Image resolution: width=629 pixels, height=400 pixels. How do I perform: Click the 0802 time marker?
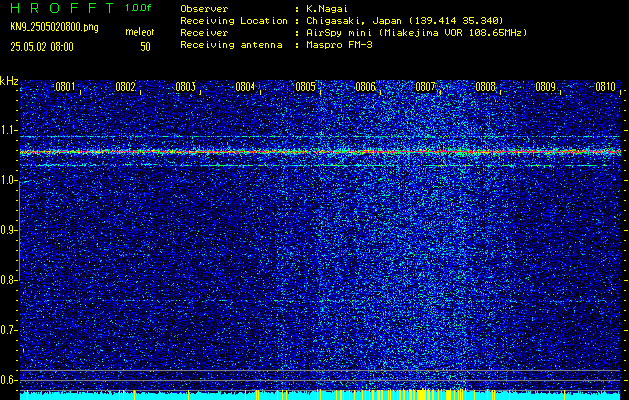125,87
